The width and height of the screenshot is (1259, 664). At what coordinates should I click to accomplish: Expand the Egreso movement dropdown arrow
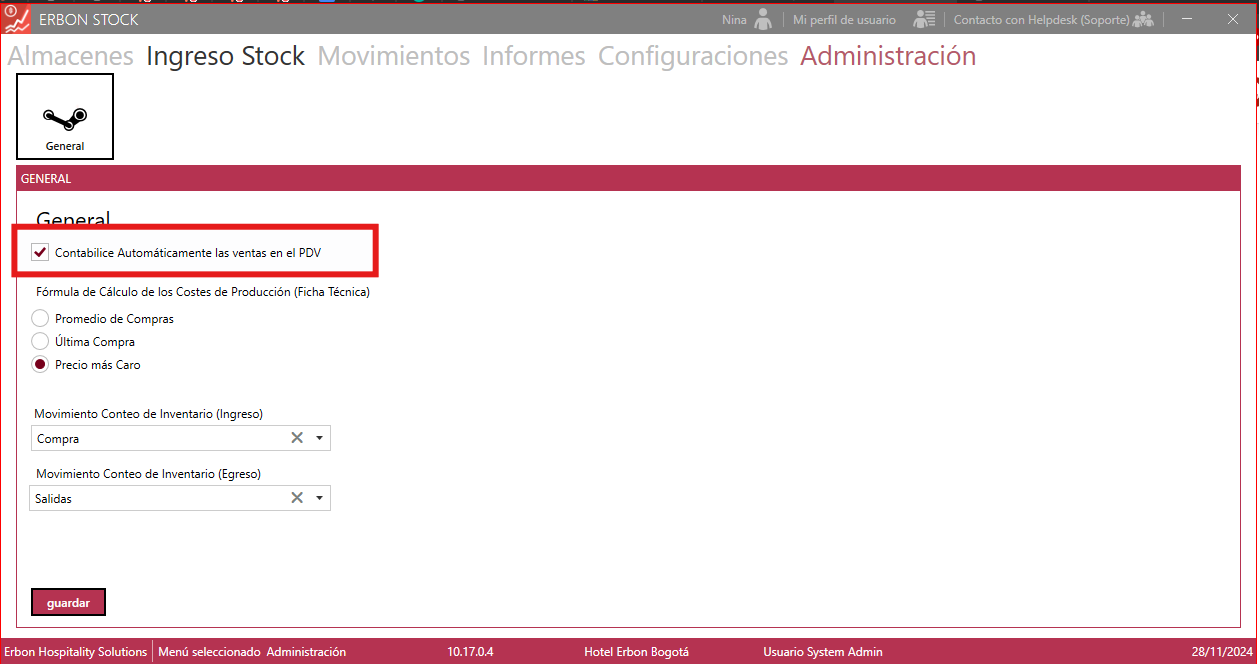319,498
